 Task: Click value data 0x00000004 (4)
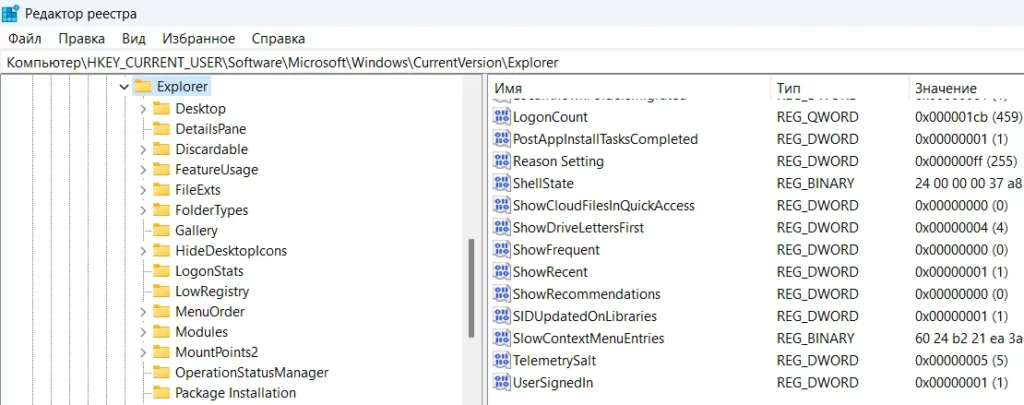(x=962, y=228)
